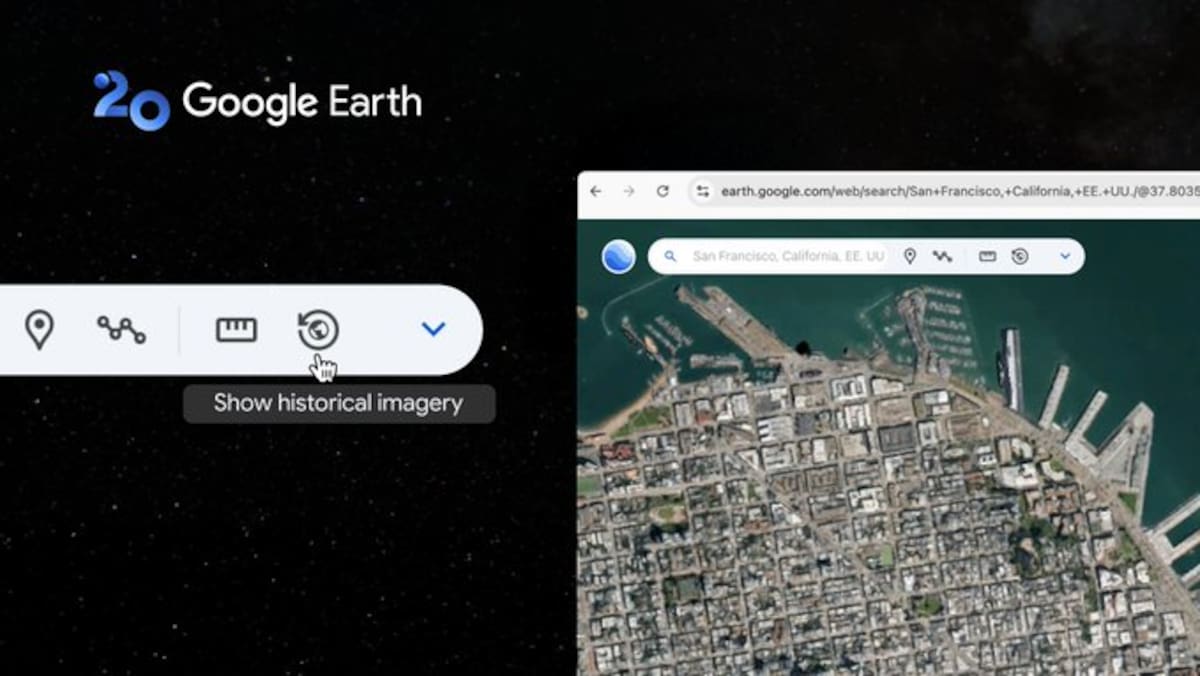
Task: Open site information icon in address bar
Action: 703,191
